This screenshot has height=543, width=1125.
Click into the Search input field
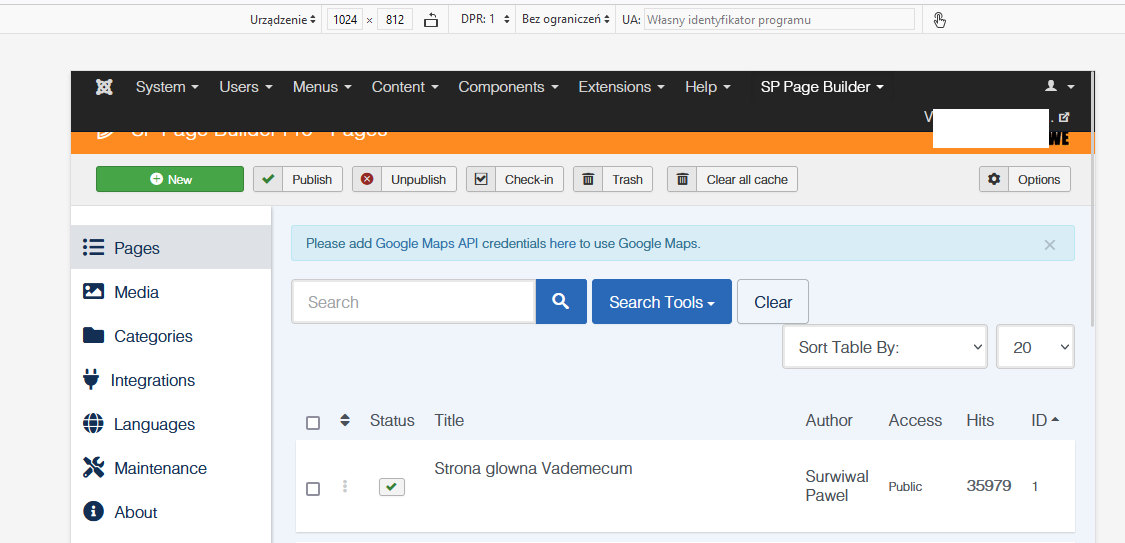click(x=413, y=302)
